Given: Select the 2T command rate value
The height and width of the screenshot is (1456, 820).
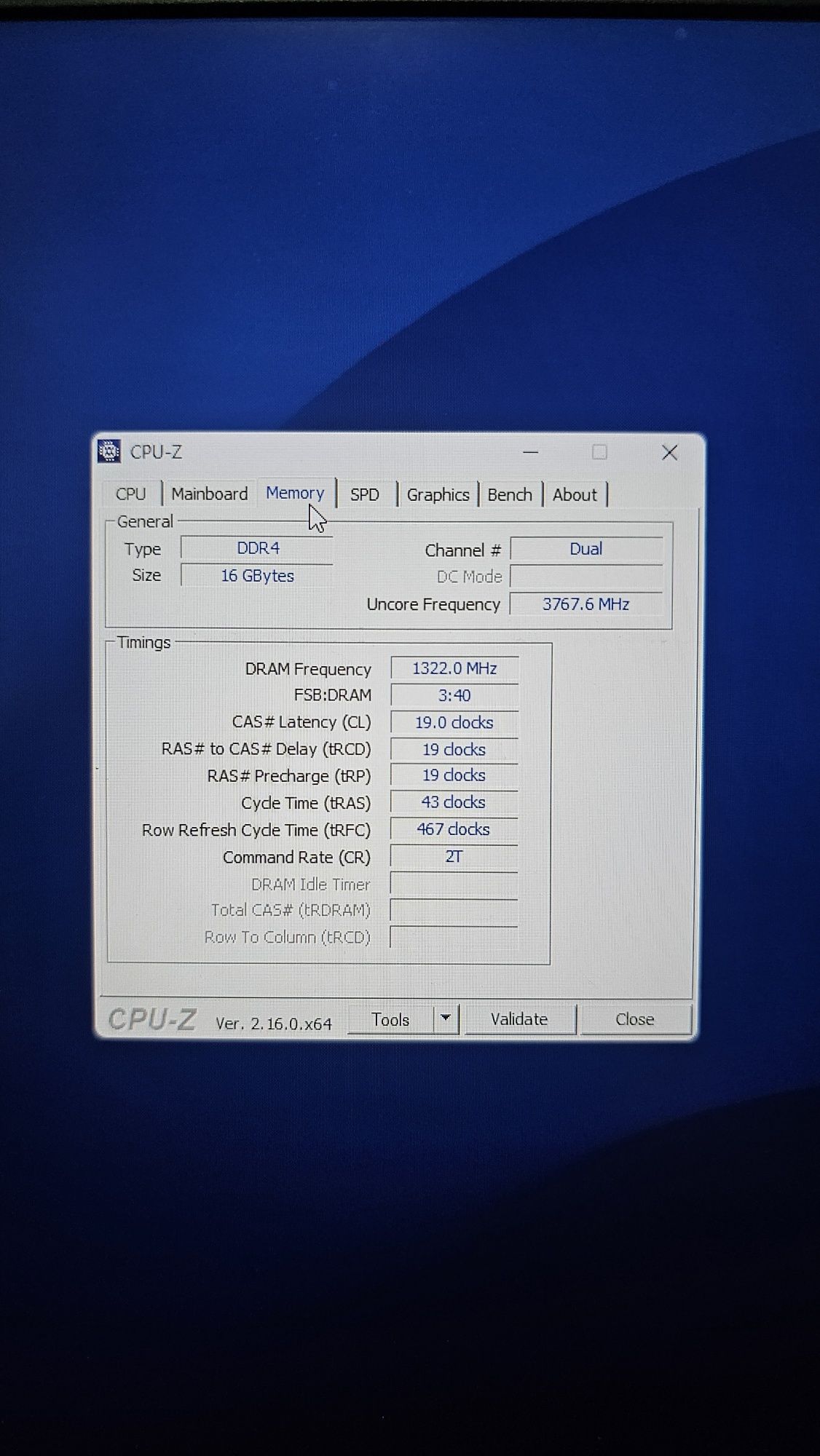Looking at the screenshot, I should pos(454,856).
